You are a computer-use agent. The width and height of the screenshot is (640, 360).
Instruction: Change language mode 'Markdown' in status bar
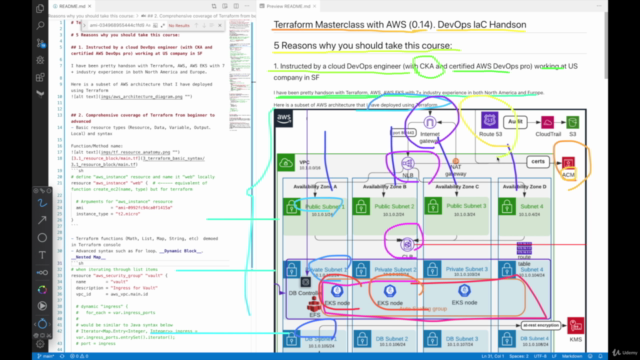tap(572, 356)
